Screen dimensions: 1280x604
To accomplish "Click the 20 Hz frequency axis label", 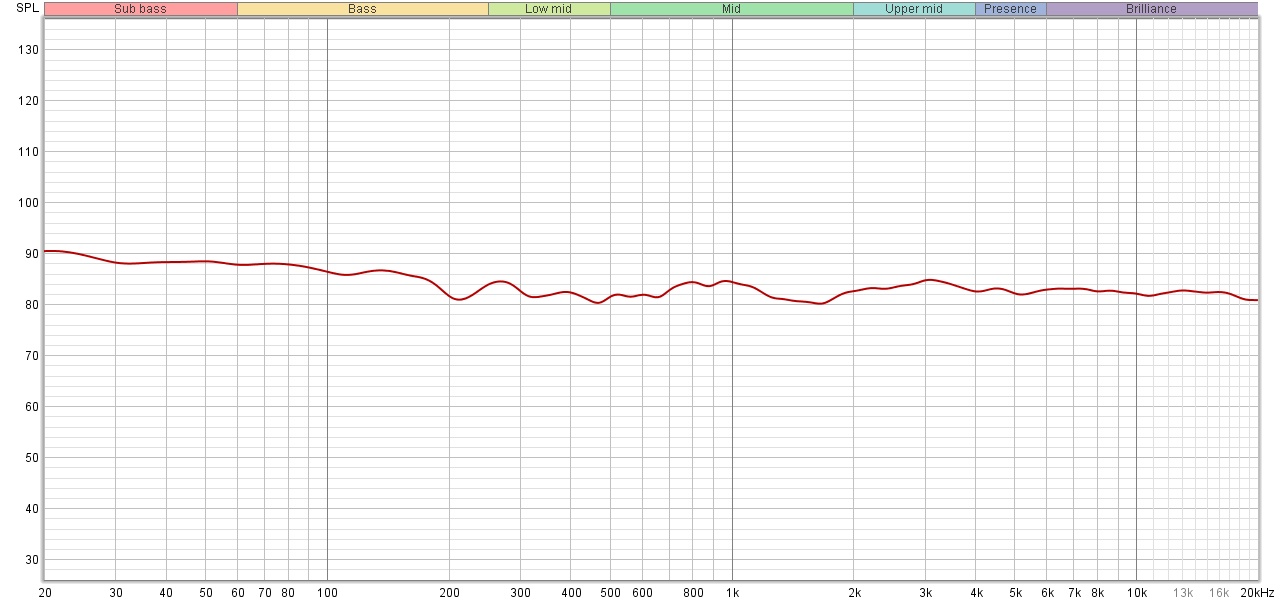I will [x=45, y=592].
